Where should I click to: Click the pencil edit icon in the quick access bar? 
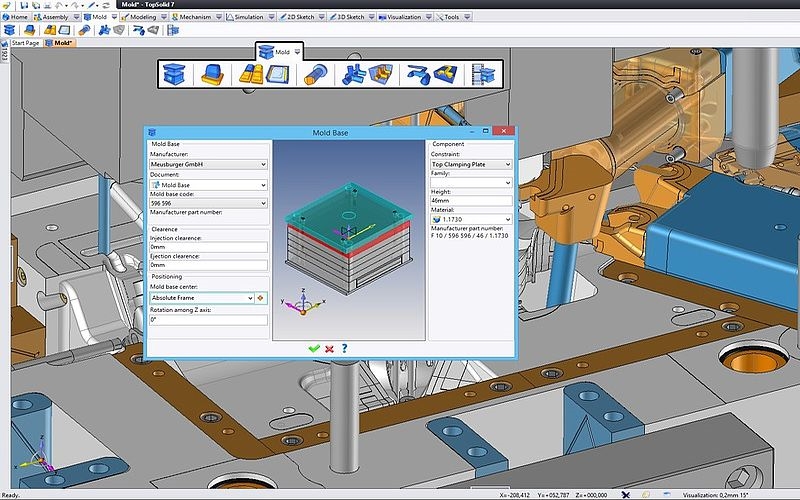point(90,6)
